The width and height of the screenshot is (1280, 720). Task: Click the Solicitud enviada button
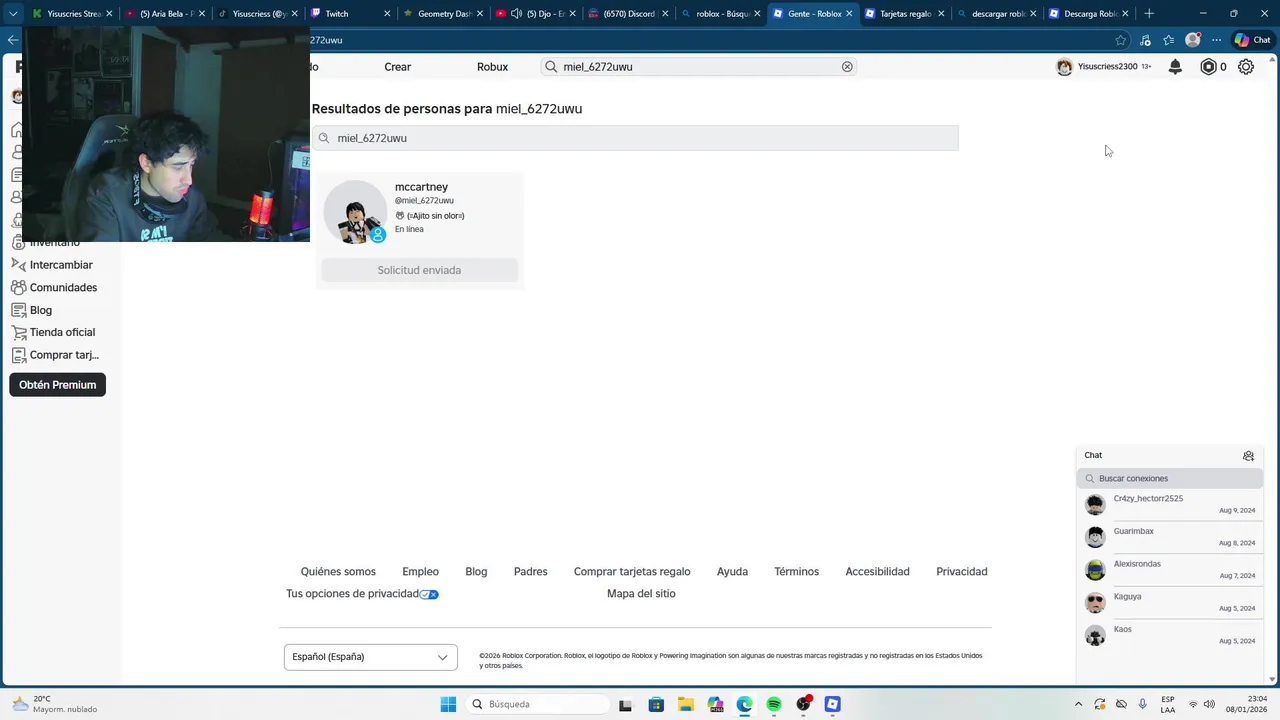tap(419, 270)
